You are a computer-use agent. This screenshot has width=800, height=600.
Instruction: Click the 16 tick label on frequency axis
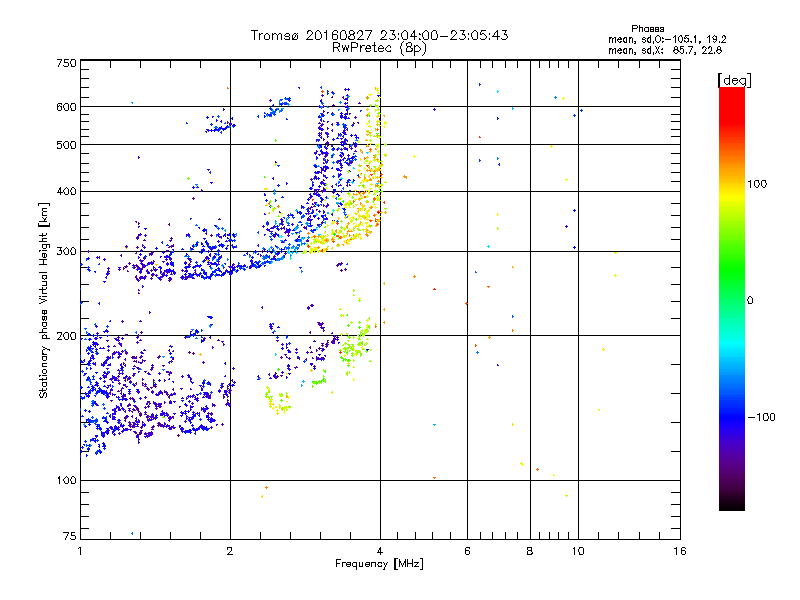point(679,551)
